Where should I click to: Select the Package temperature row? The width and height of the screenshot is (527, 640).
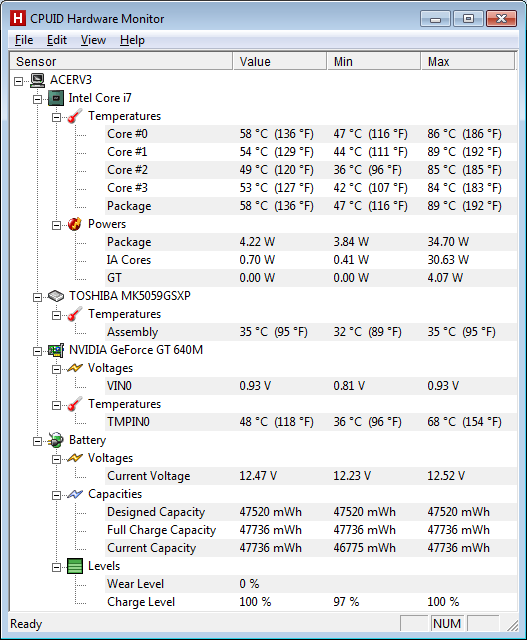[311, 206]
